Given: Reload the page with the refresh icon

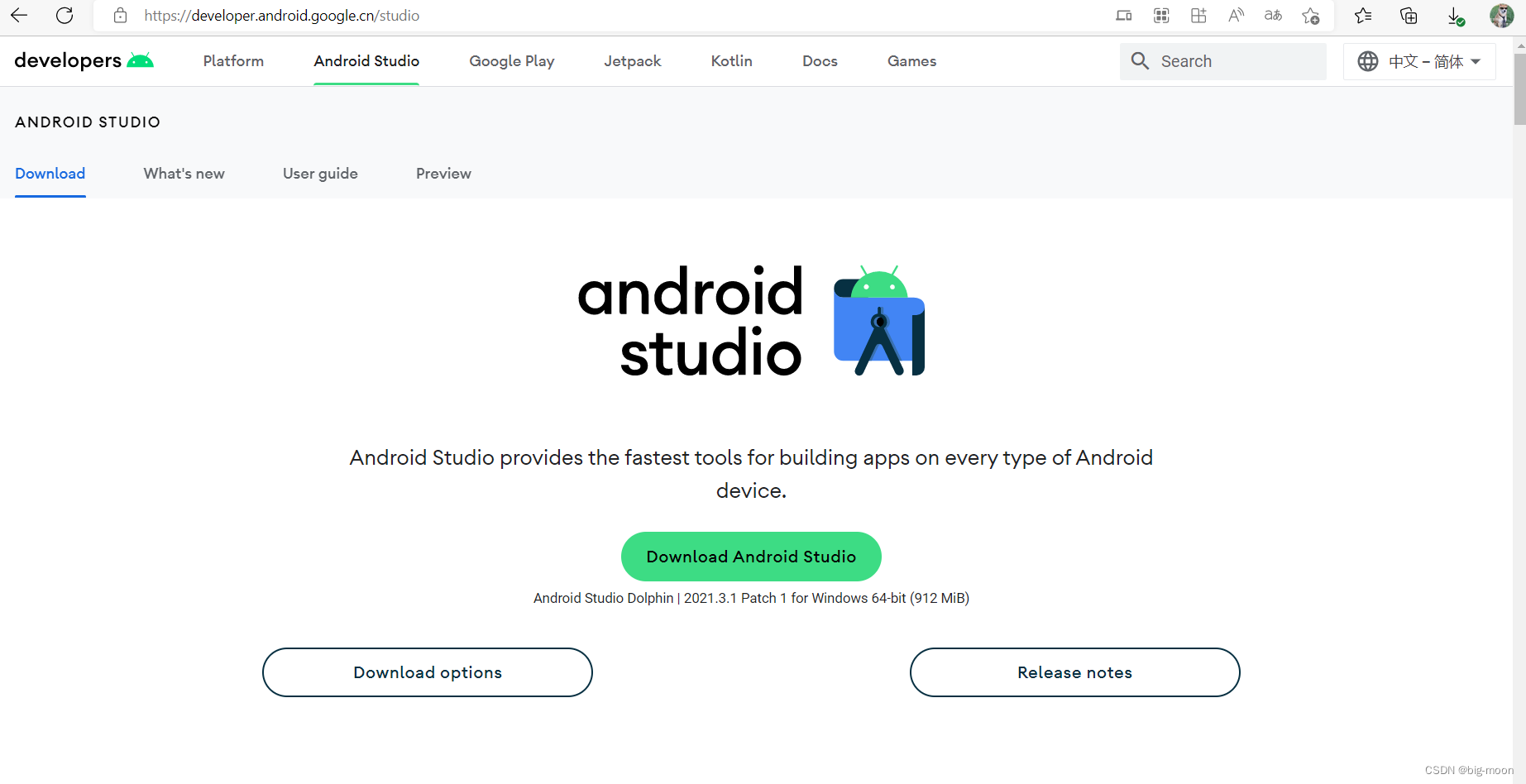Looking at the screenshot, I should point(65,15).
